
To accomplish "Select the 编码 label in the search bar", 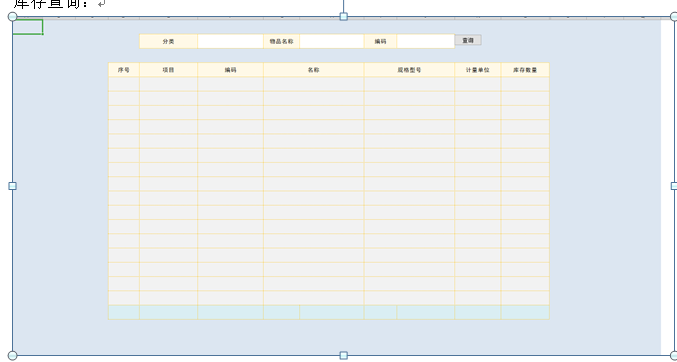I will (380, 41).
